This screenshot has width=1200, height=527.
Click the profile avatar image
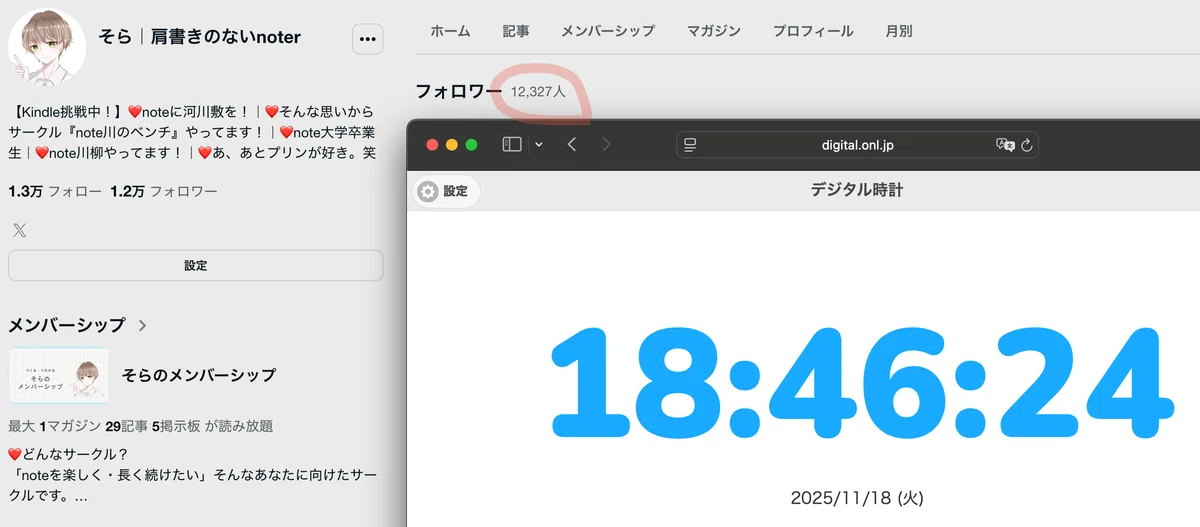[47, 47]
